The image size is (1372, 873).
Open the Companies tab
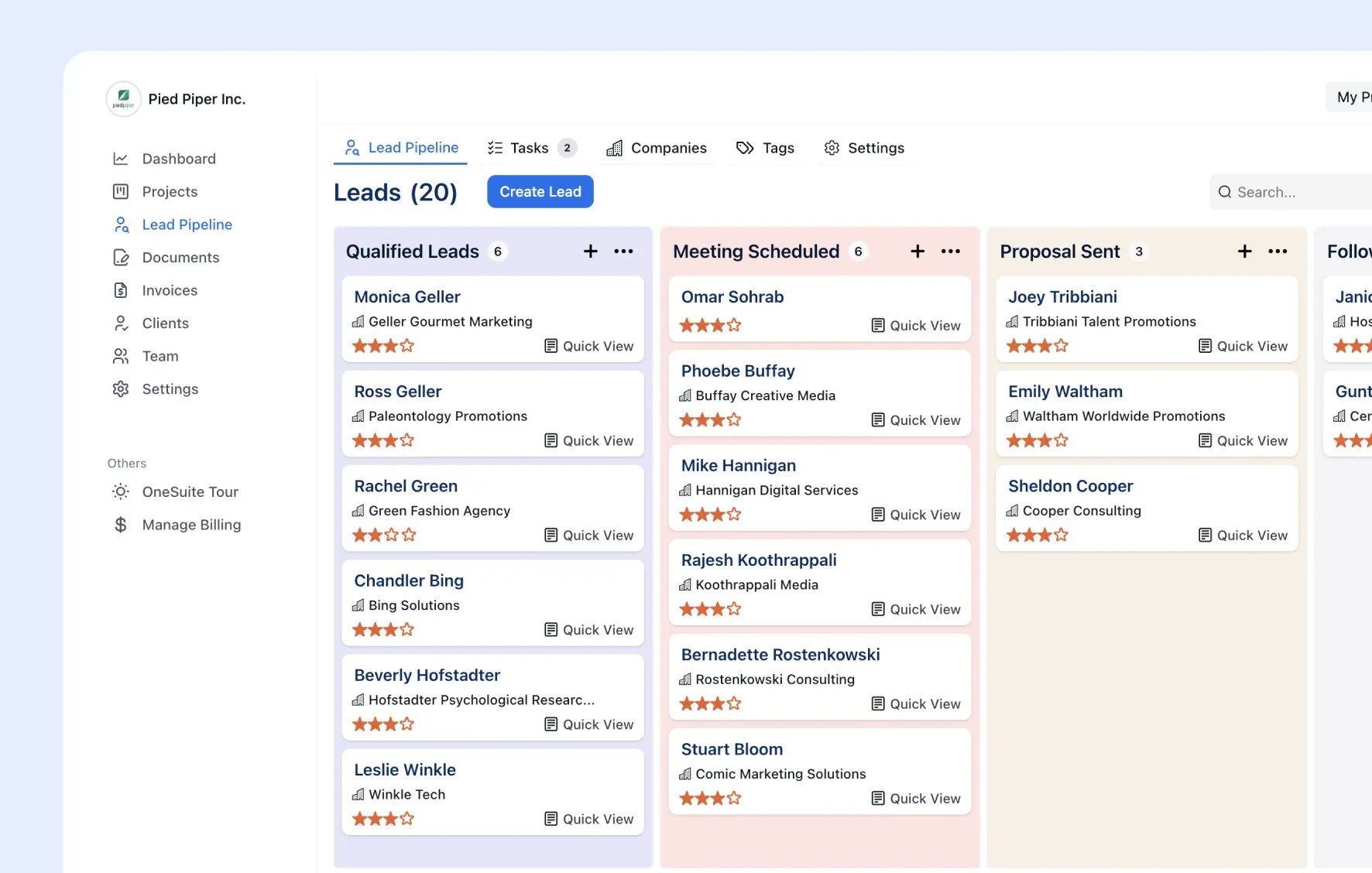coord(657,147)
